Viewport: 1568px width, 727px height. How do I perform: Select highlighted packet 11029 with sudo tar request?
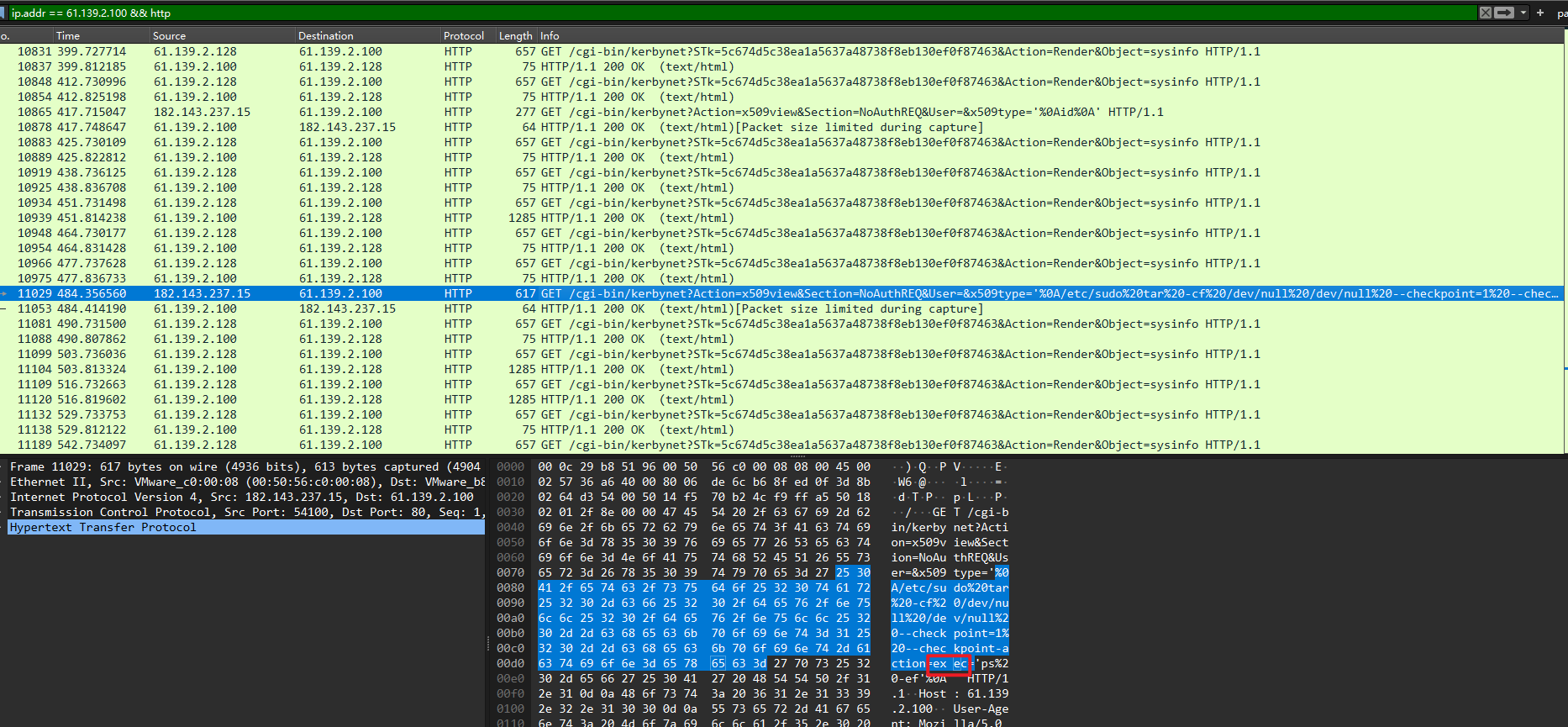tap(781, 293)
